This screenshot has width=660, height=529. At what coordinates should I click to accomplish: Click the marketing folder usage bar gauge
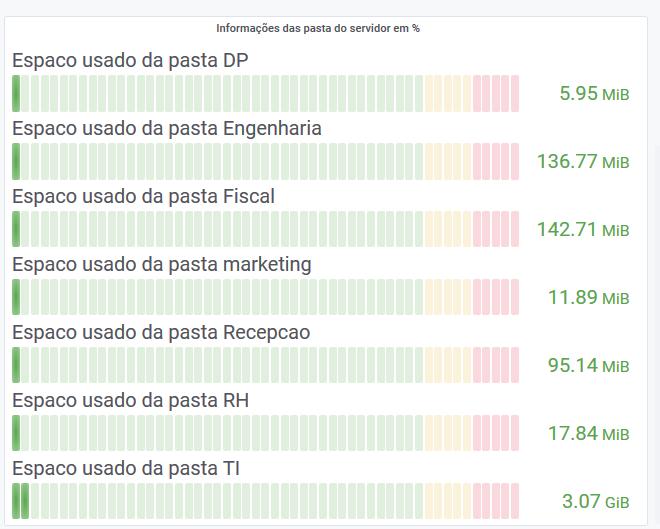pos(266,297)
